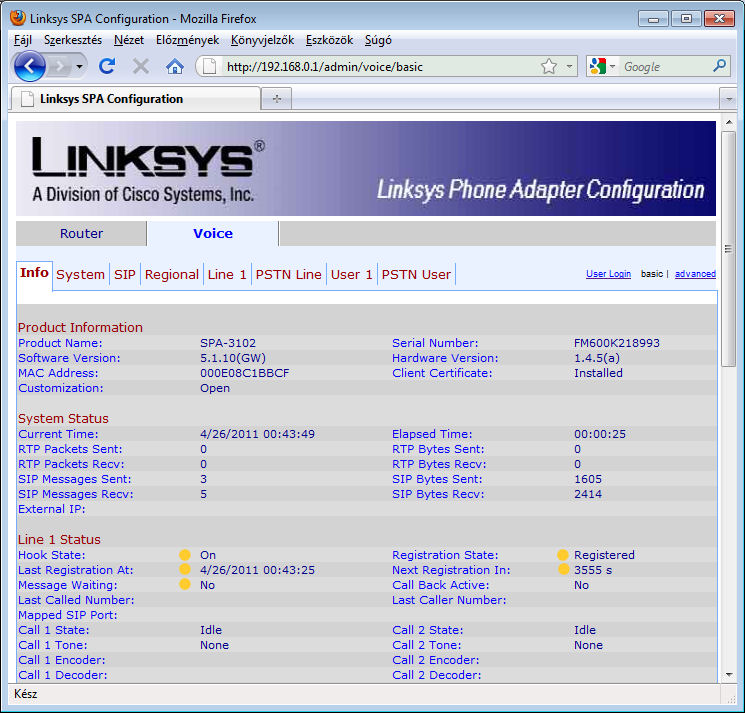Click the yellow dot beside Registered
This screenshot has height=713, width=745.
pyautogui.click(x=563, y=555)
